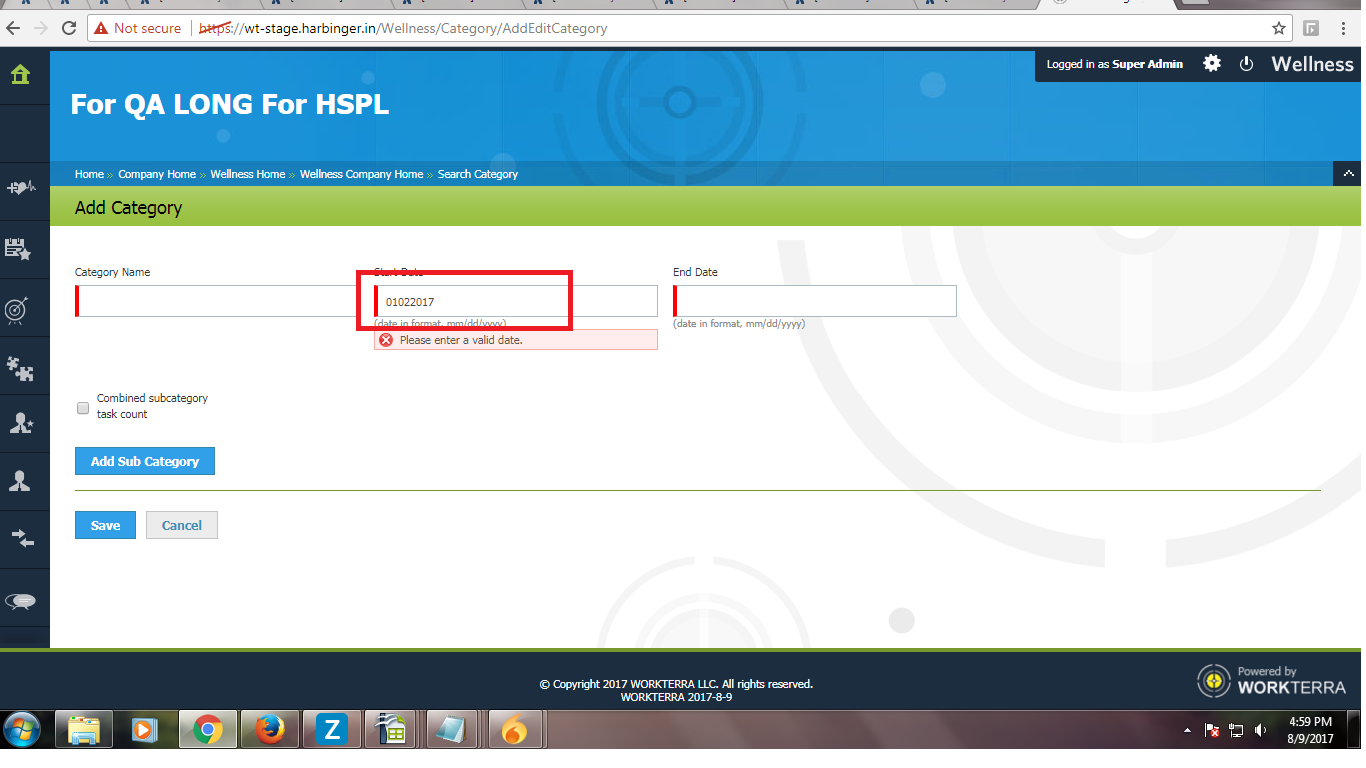Click the chat bubbles sidebar icon
The width and height of the screenshot is (1366, 768).
pos(21,601)
